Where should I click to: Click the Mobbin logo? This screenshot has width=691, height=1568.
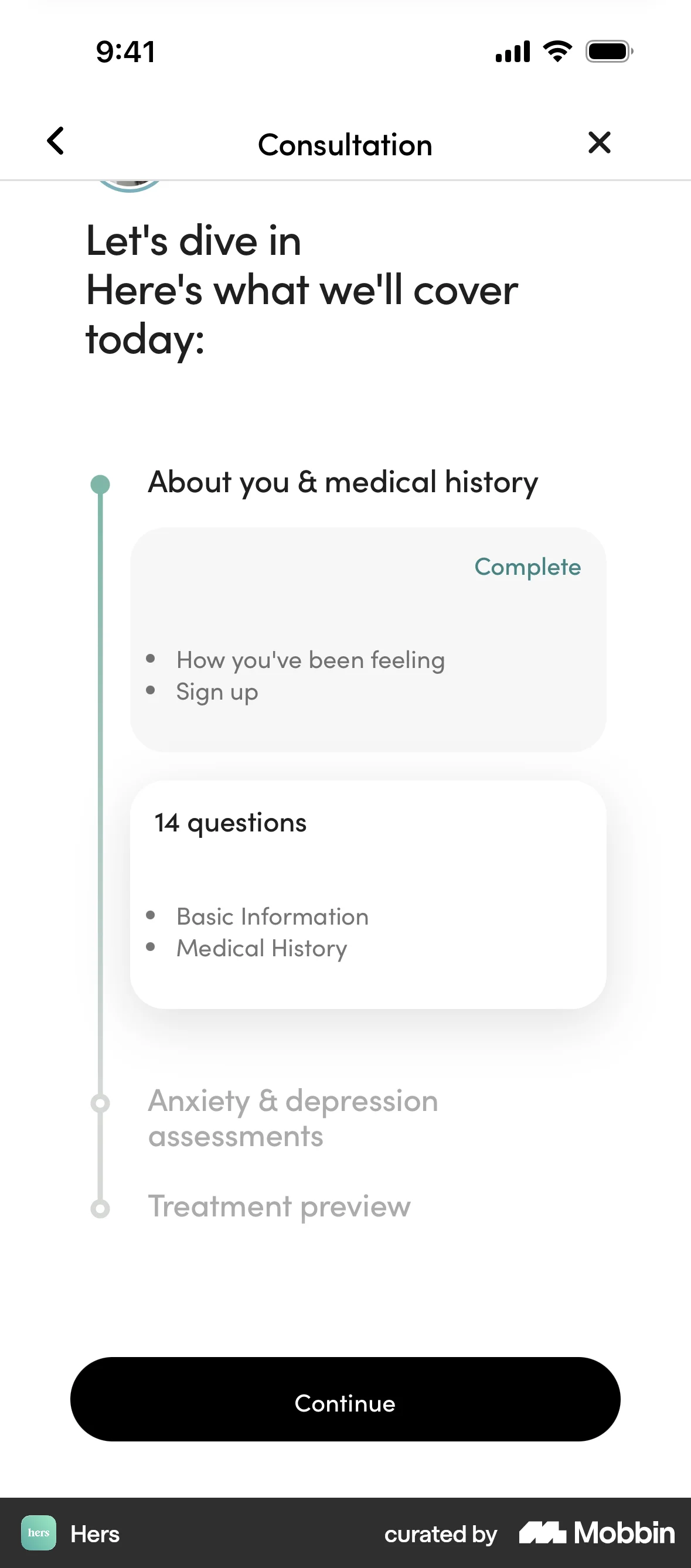(597, 1533)
